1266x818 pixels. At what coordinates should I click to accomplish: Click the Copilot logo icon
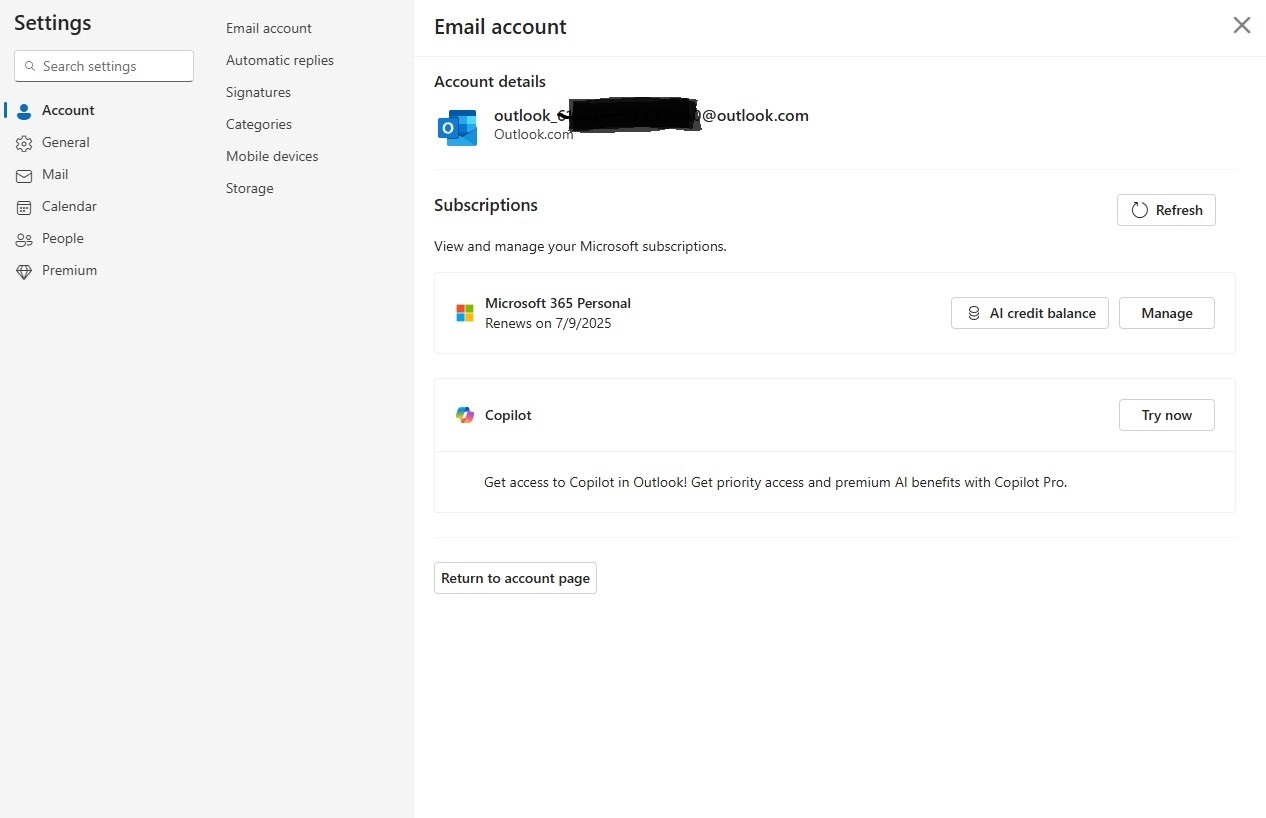(464, 414)
